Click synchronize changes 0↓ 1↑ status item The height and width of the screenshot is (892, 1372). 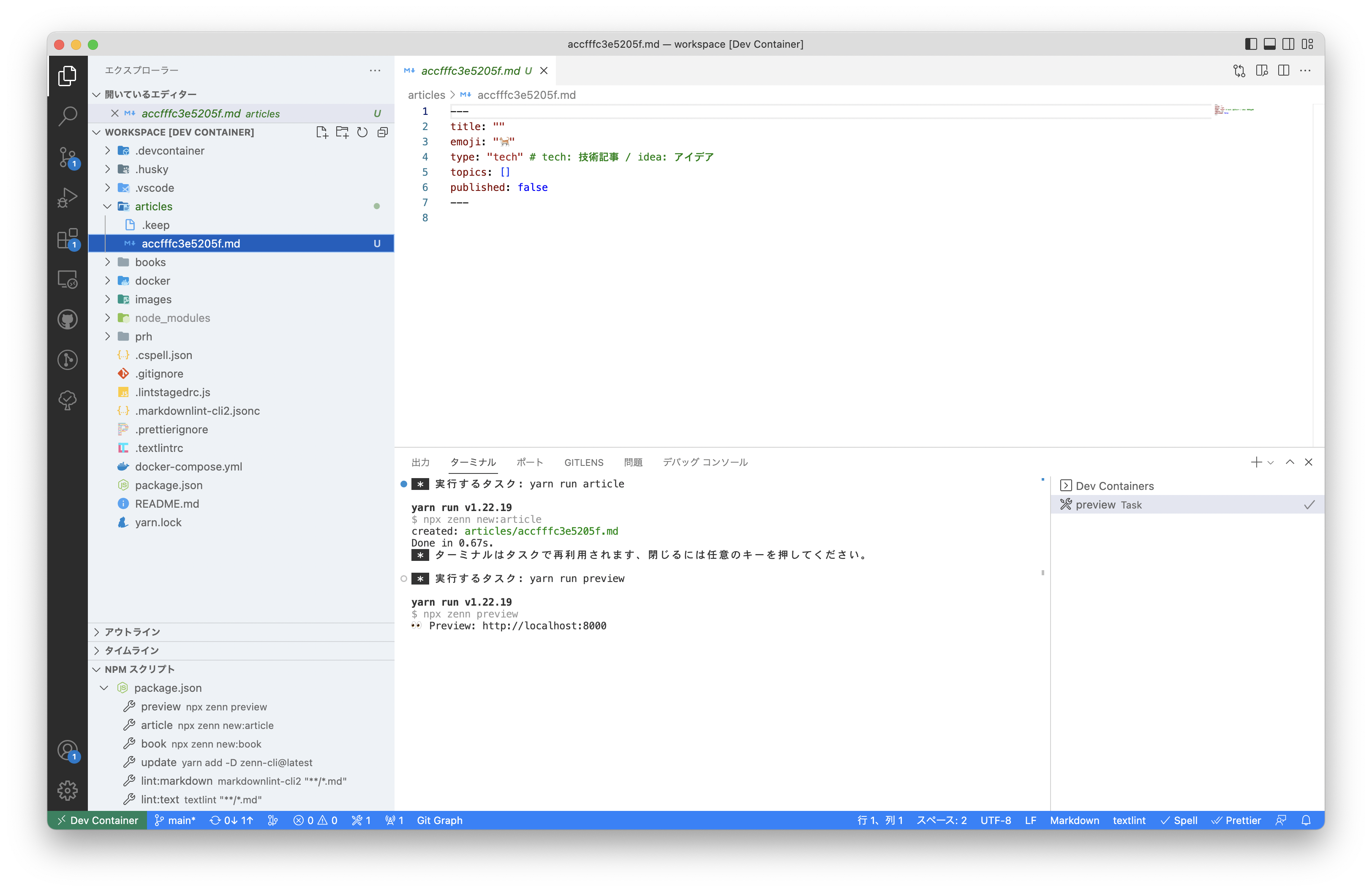tap(231, 820)
